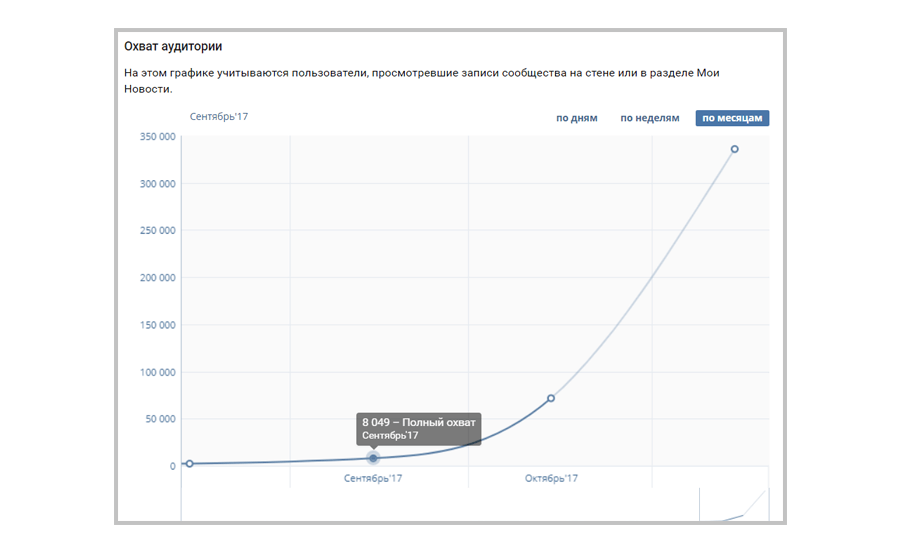Click the first data point at chart start
The height and width of the screenshot is (556, 900).
pyautogui.click(x=189, y=463)
